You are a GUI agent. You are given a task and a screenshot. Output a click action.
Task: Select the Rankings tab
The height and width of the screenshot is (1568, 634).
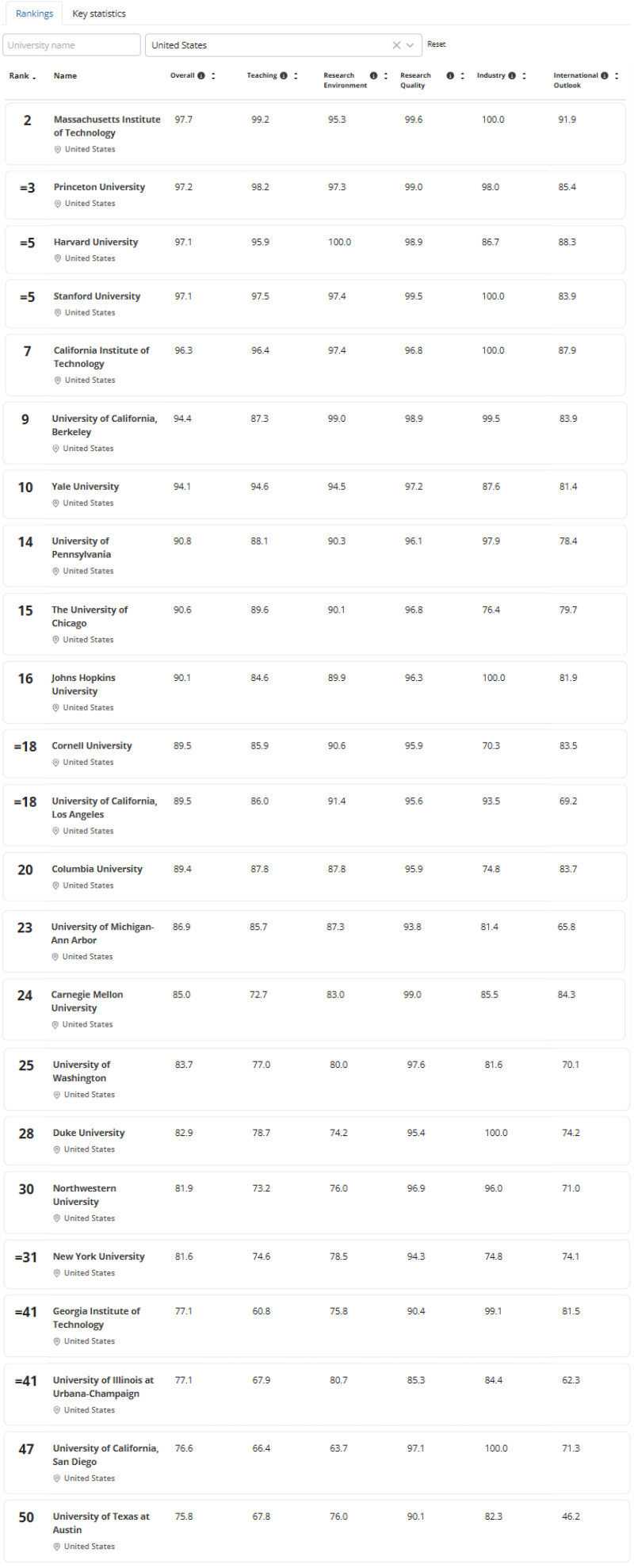point(34,13)
